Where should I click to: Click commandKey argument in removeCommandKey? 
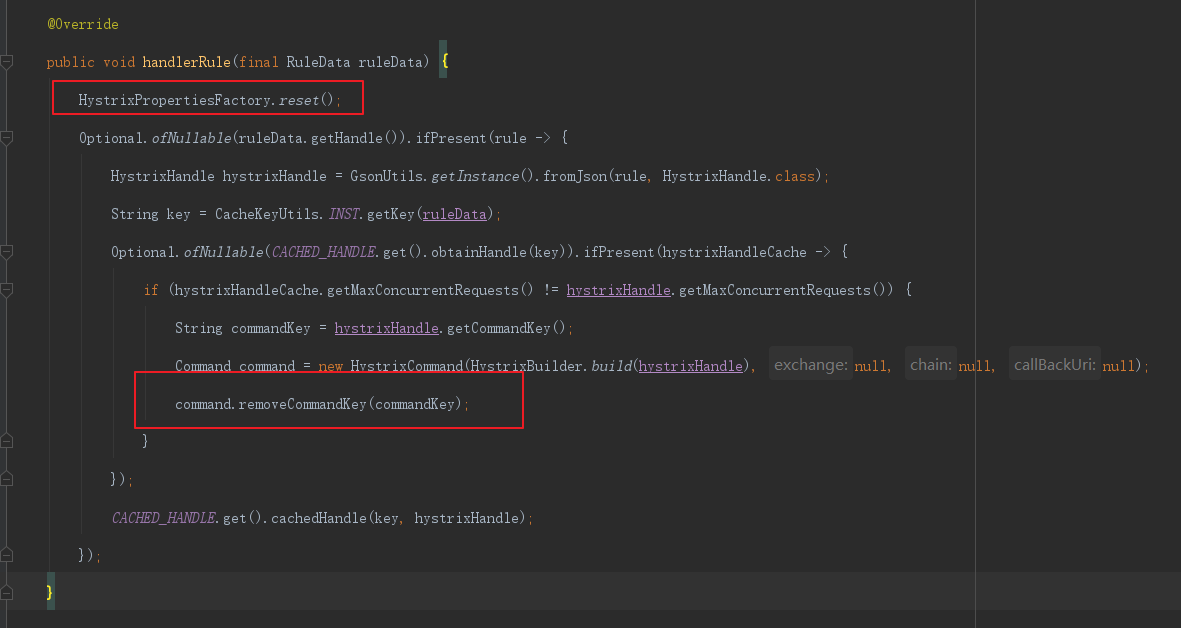[414, 404]
